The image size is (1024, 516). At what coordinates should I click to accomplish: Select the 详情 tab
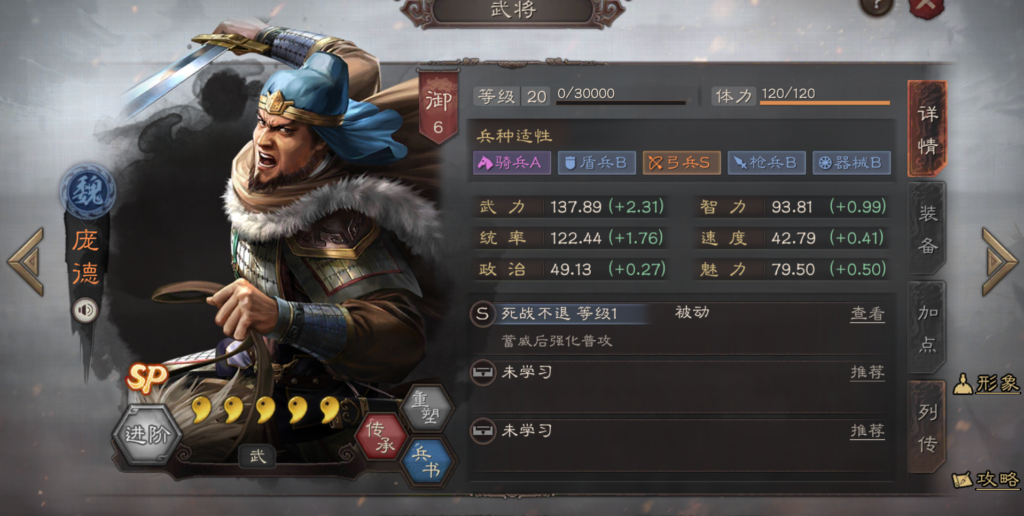click(x=927, y=129)
